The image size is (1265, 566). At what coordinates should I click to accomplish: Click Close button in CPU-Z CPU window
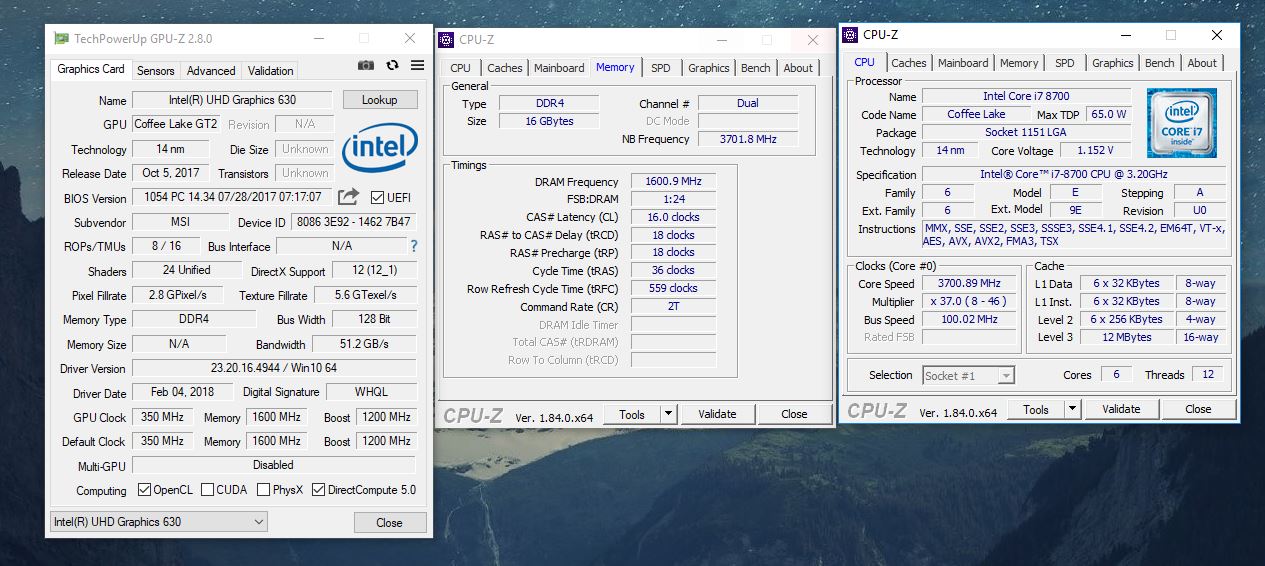[1198, 409]
